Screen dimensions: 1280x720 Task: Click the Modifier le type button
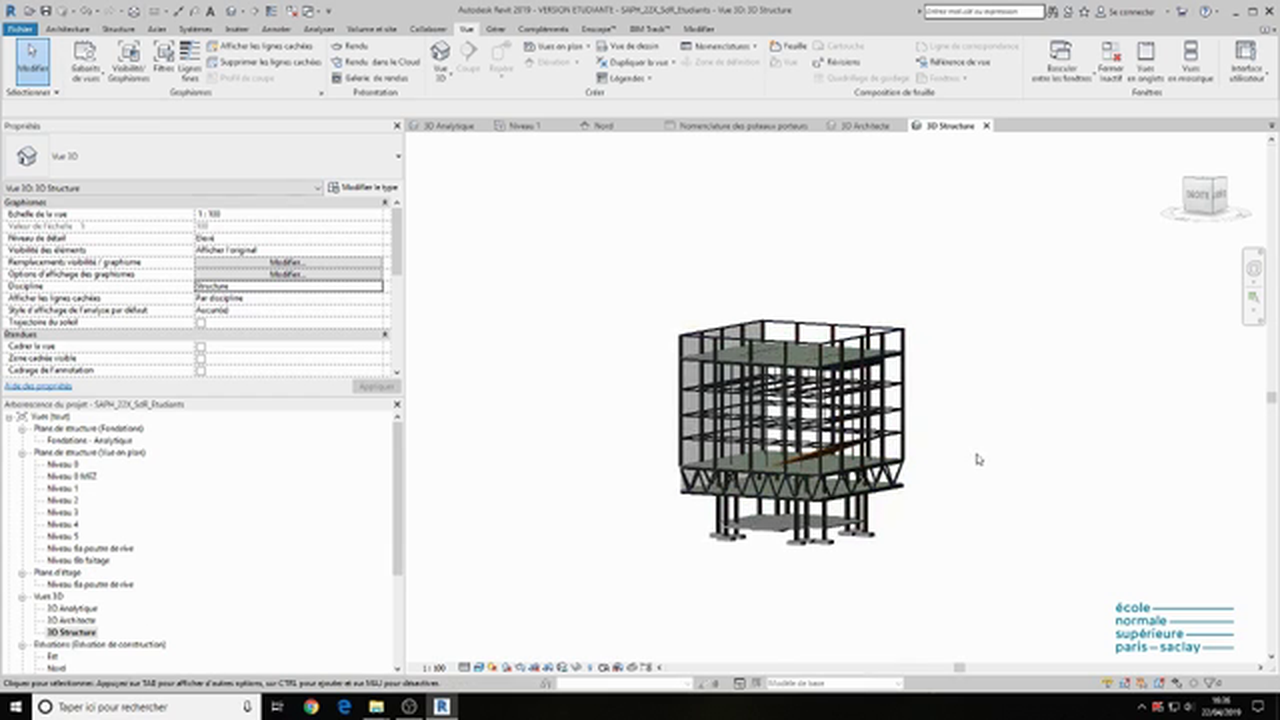point(362,188)
